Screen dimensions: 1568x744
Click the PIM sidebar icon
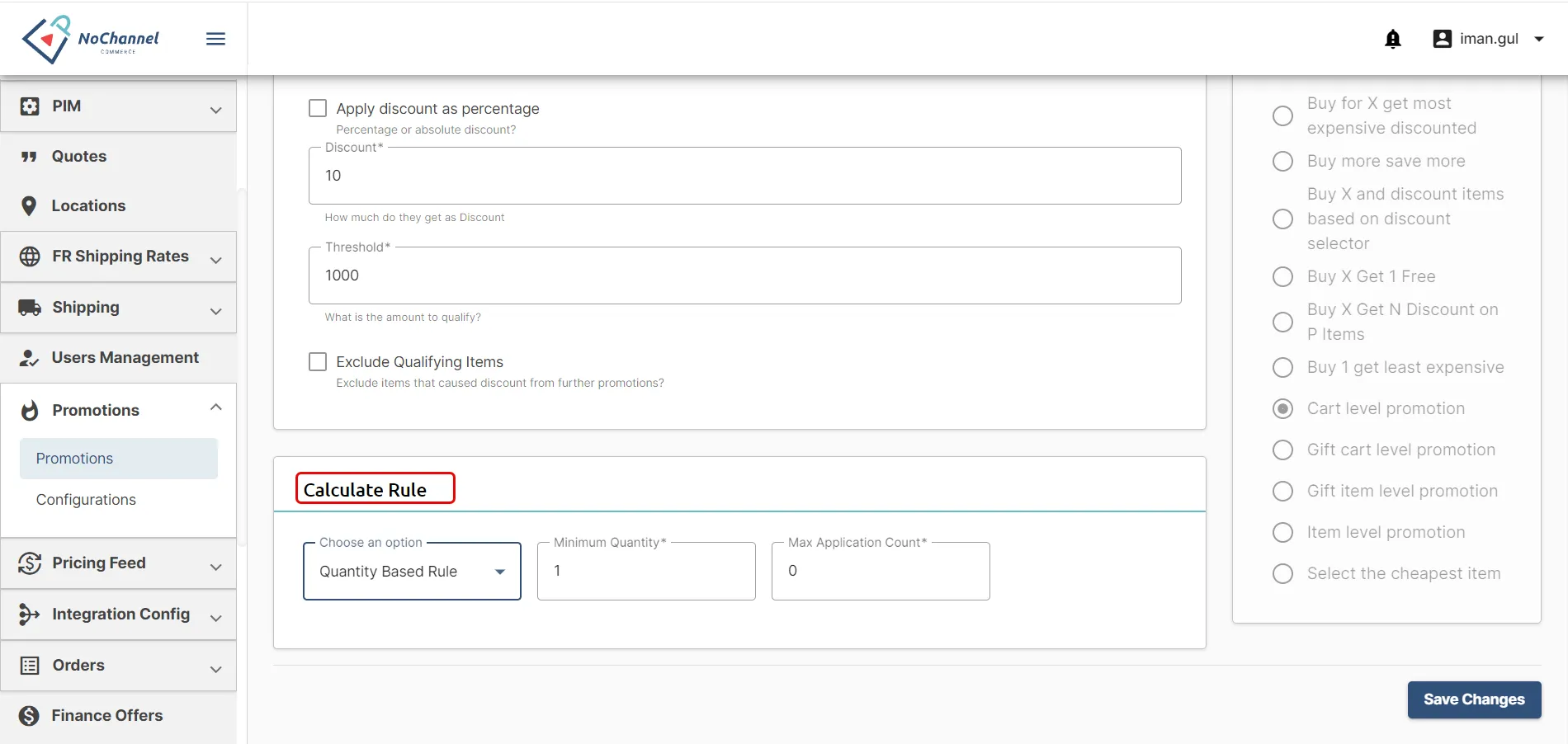tap(30, 106)
